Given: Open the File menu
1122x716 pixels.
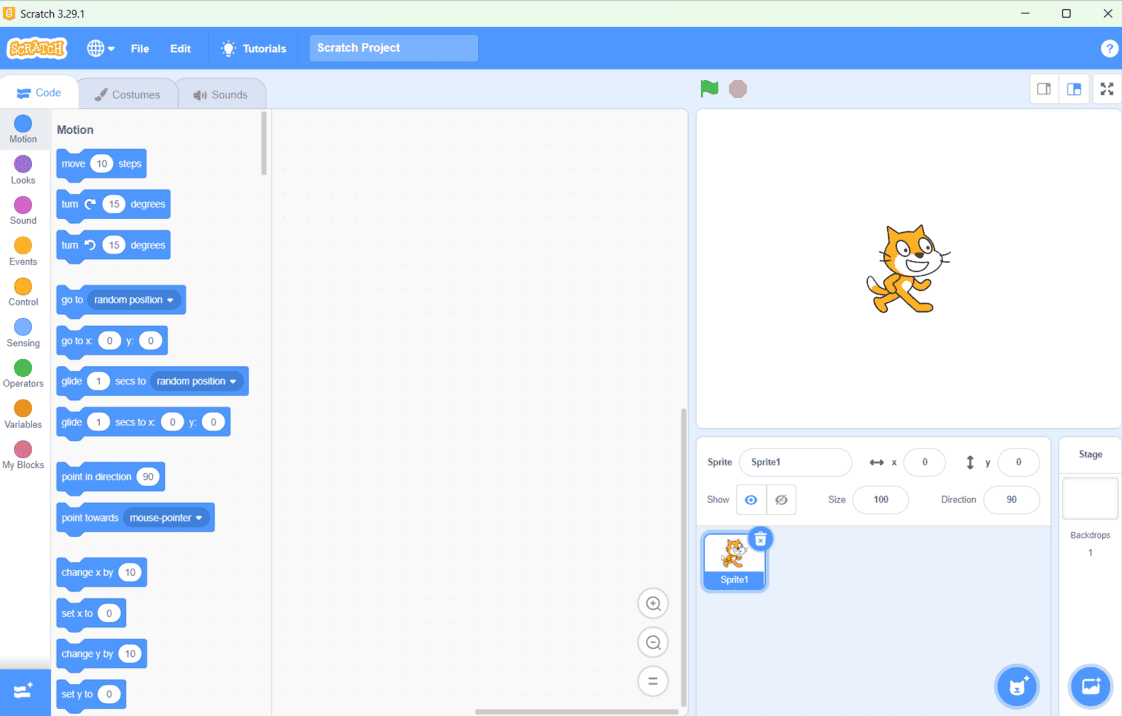Looking at the screenshot, I should (x=140, y=48).
